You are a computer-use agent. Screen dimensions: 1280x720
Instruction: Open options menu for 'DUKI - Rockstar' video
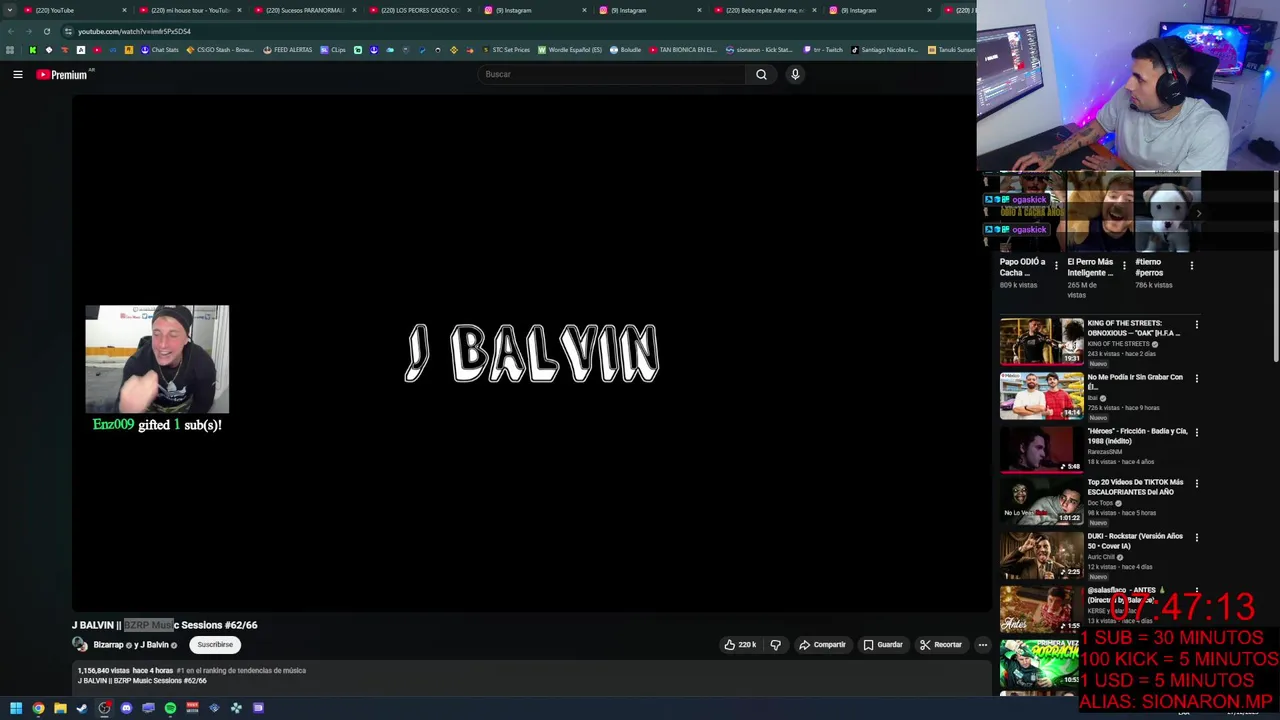1196,538
